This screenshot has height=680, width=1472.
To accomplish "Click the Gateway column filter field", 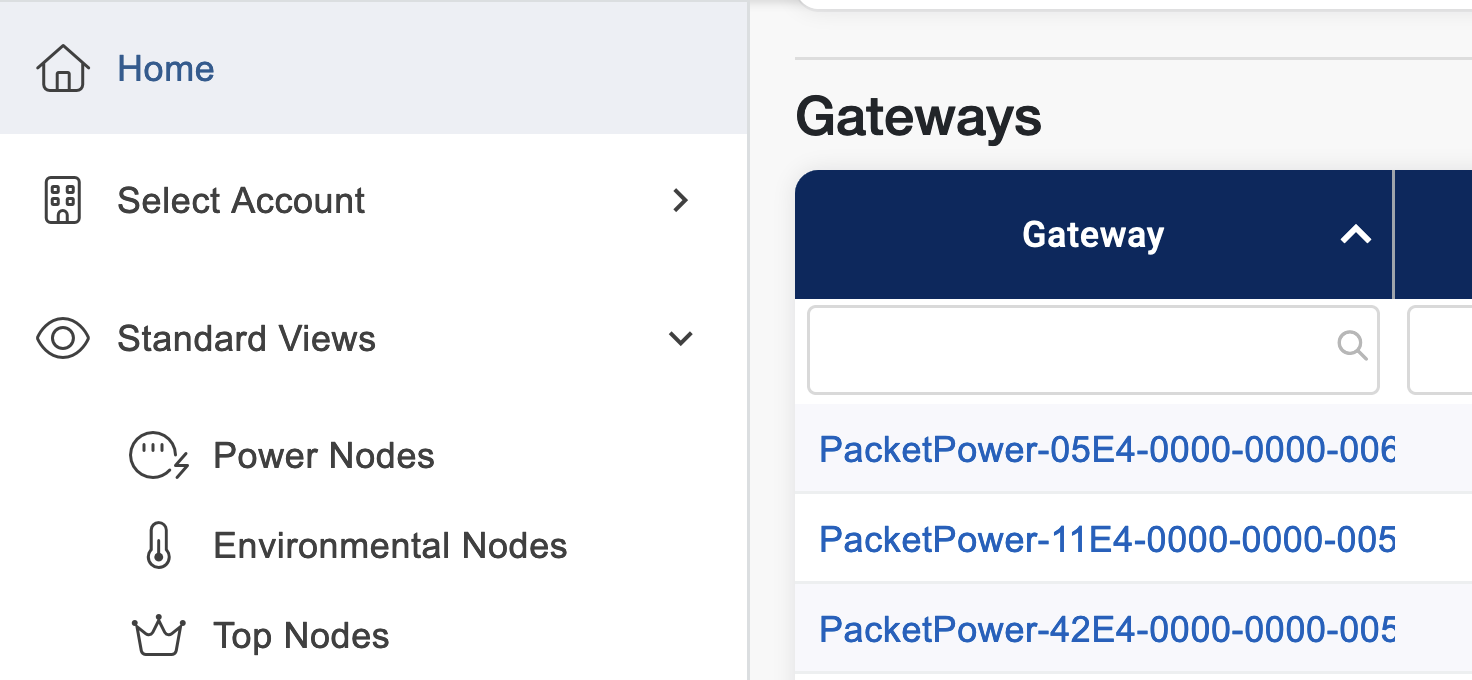I will click(1070, 349).
